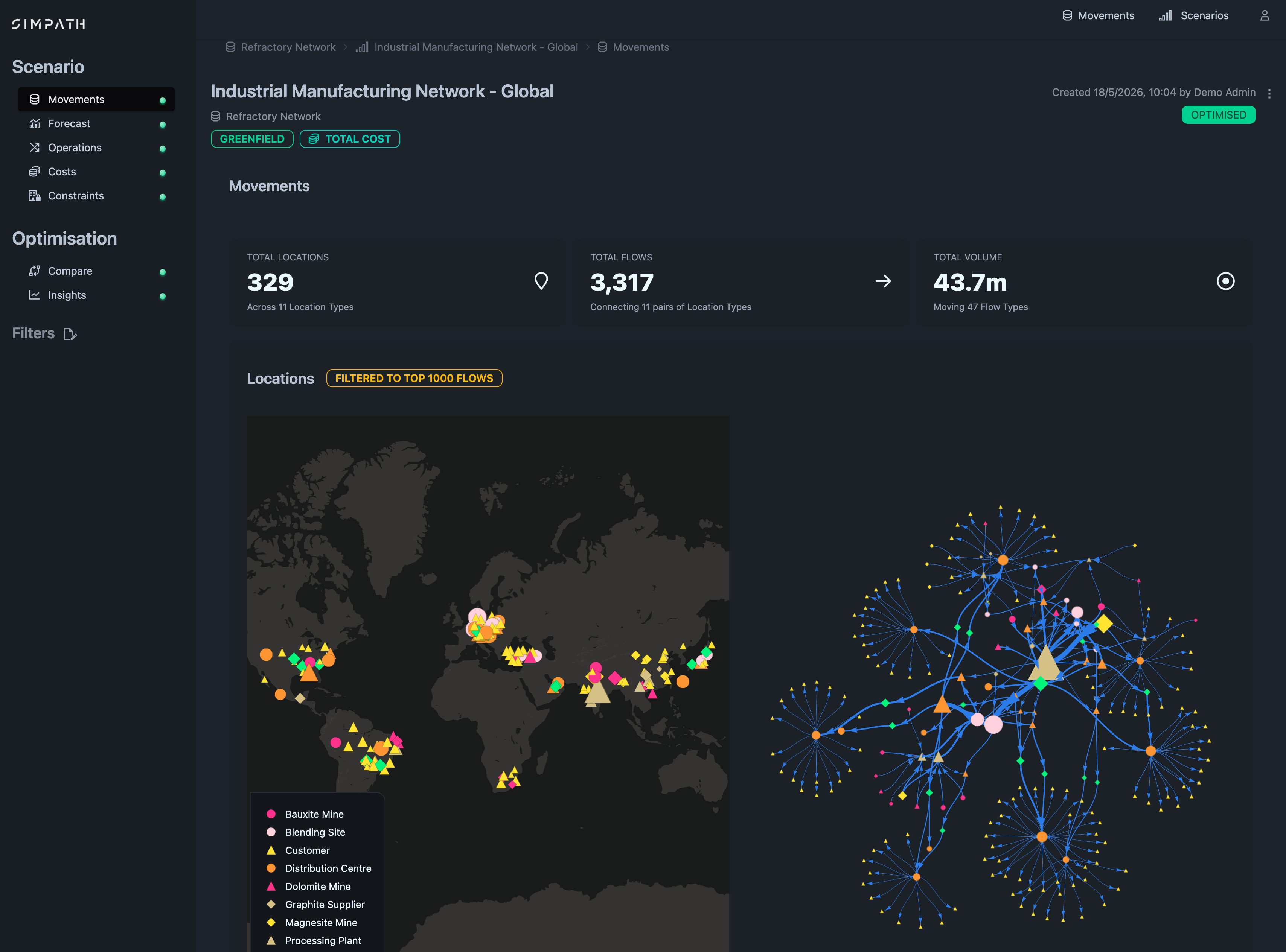This screenshot has width=1286, height=952.
Task: Click the arrow icon on Total Flows
Action: (x=883, y=281)
